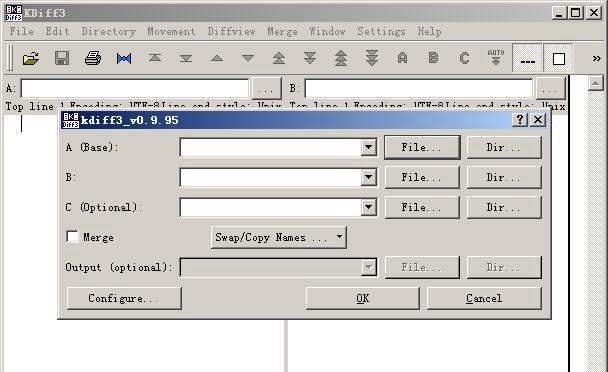Viewport: 608px width, 372px height.
Task: Go to previous conflict icon
Action: (x=279, y=59)
